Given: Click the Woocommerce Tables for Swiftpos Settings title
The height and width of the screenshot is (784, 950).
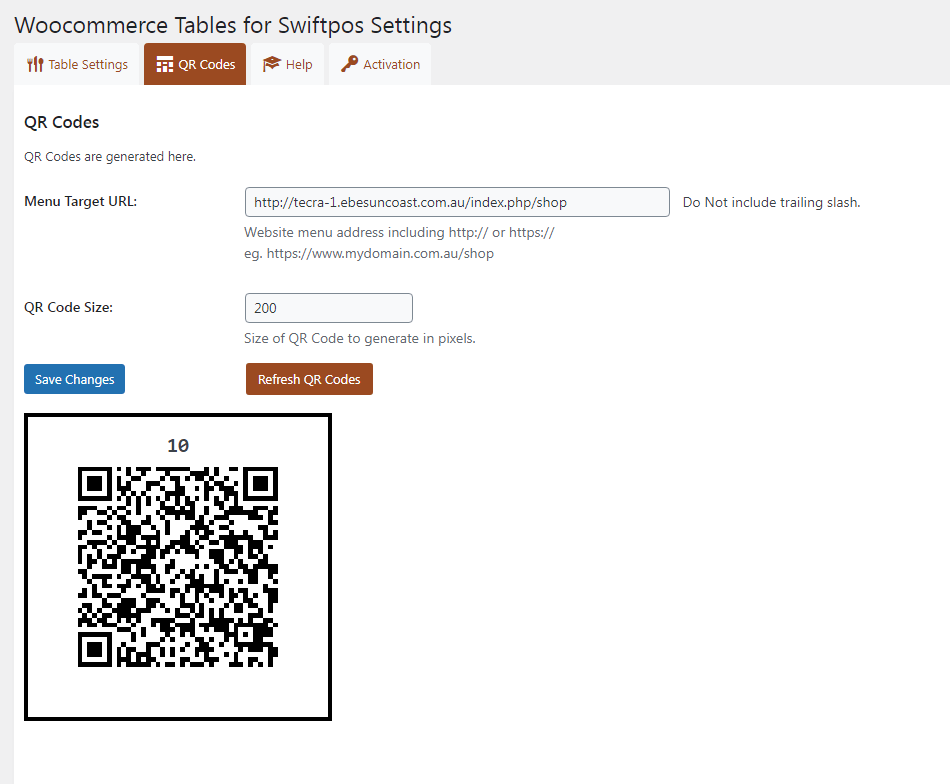Looking at the screenshot, I should click(x=233, y=25).
